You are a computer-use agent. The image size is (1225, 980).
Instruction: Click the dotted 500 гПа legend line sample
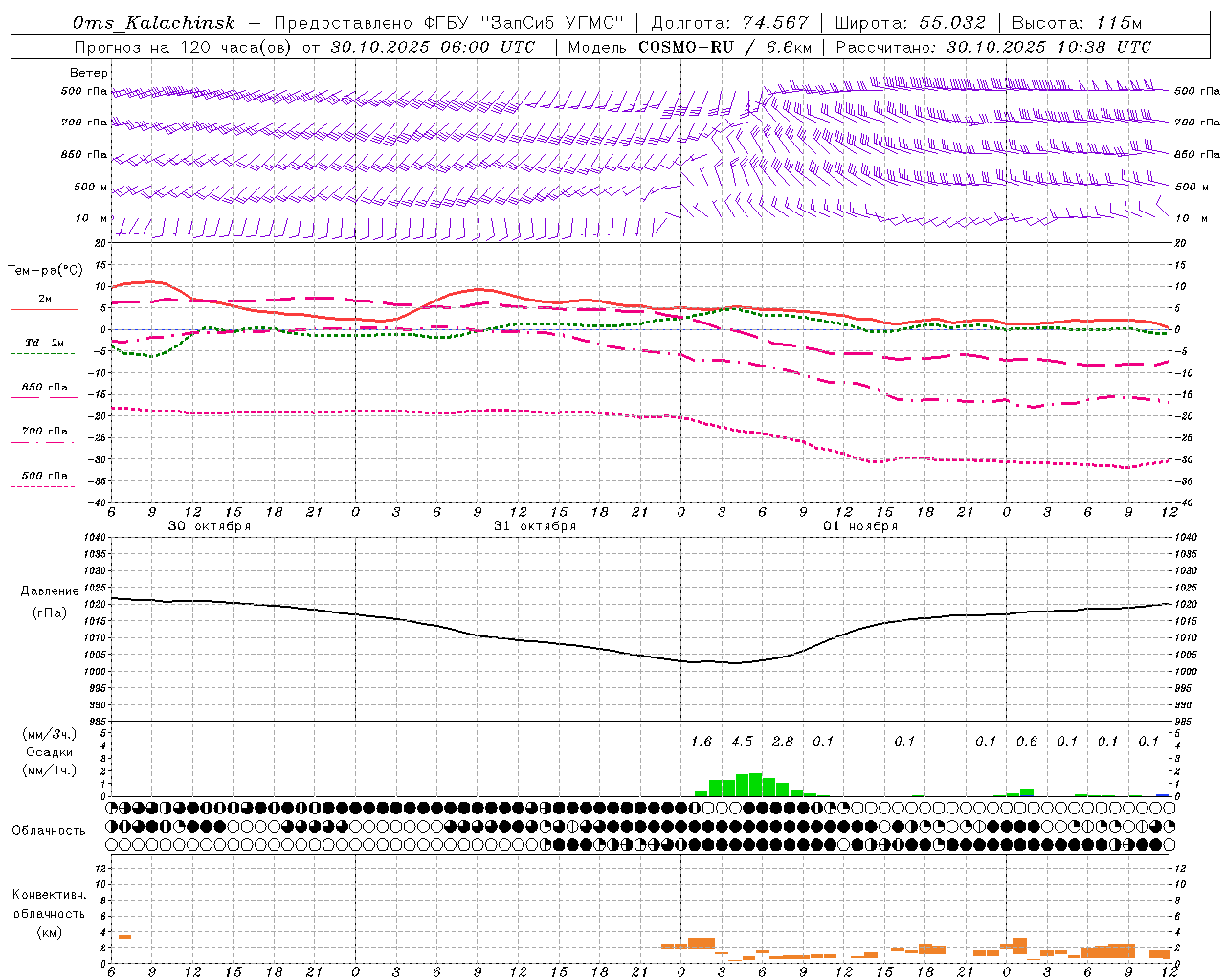pos(42,486)
